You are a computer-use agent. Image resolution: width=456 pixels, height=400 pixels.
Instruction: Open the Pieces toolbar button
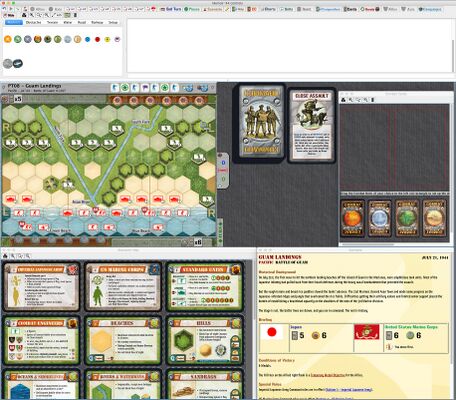pos(192,9)
